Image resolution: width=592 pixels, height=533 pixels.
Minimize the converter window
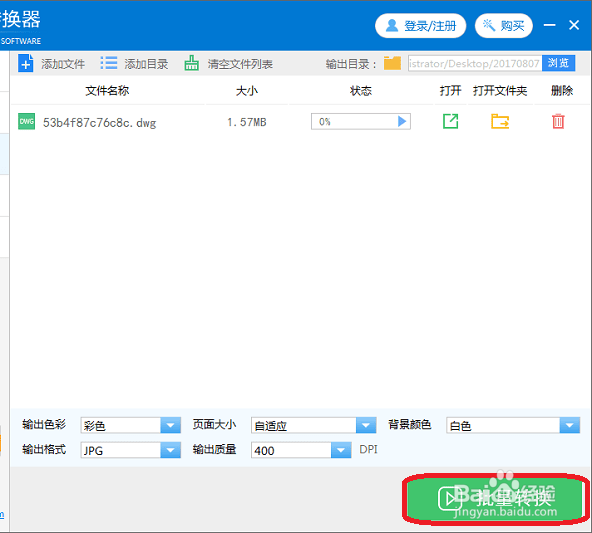pos(549,25)
